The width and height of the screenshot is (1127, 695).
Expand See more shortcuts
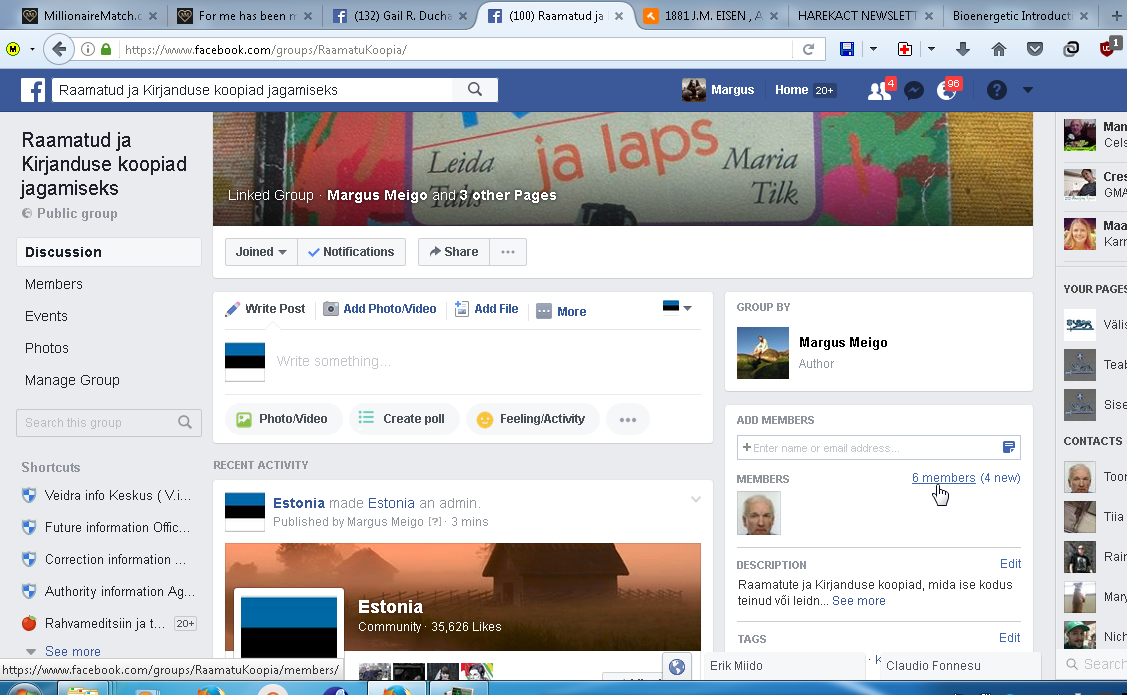click(72, 651)
